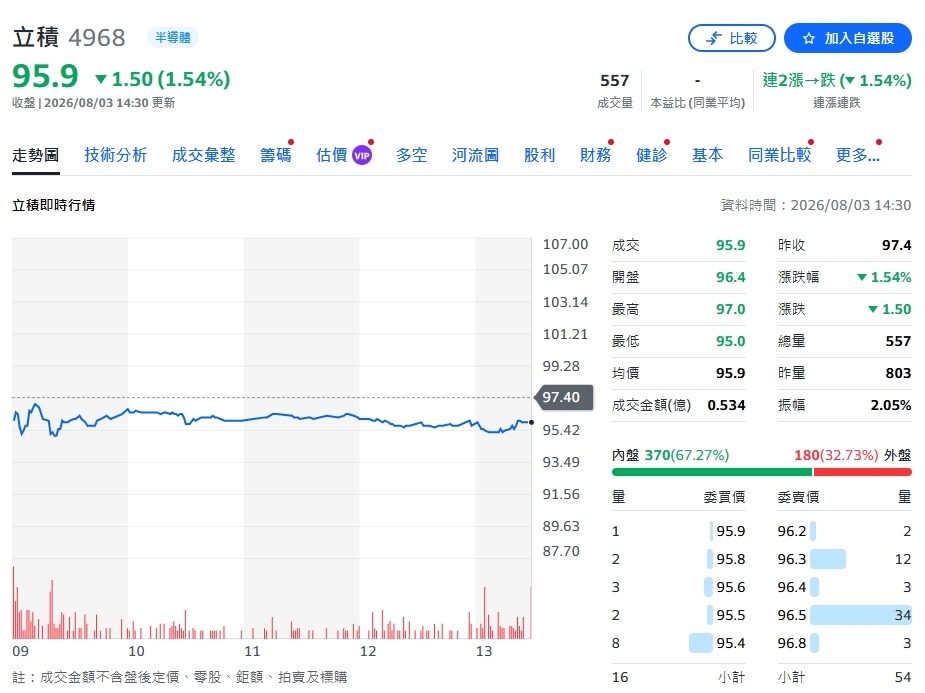Viewport: 925px width, 693px height.
Task: Click the 半導體 industry tag
Action: pyautogui.click(x=173, y=38)
